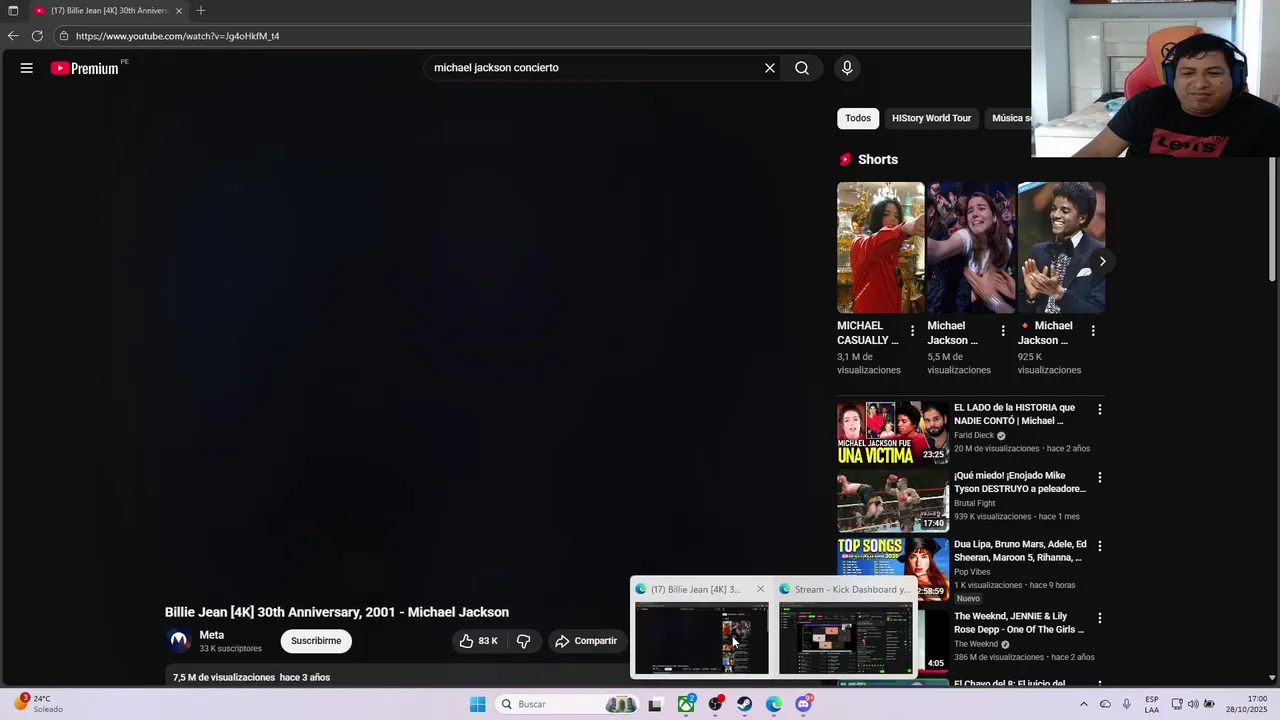Open Compartir share dialog
The width and height of the screenshot is (1280, 720).
[x=586, y=641]
